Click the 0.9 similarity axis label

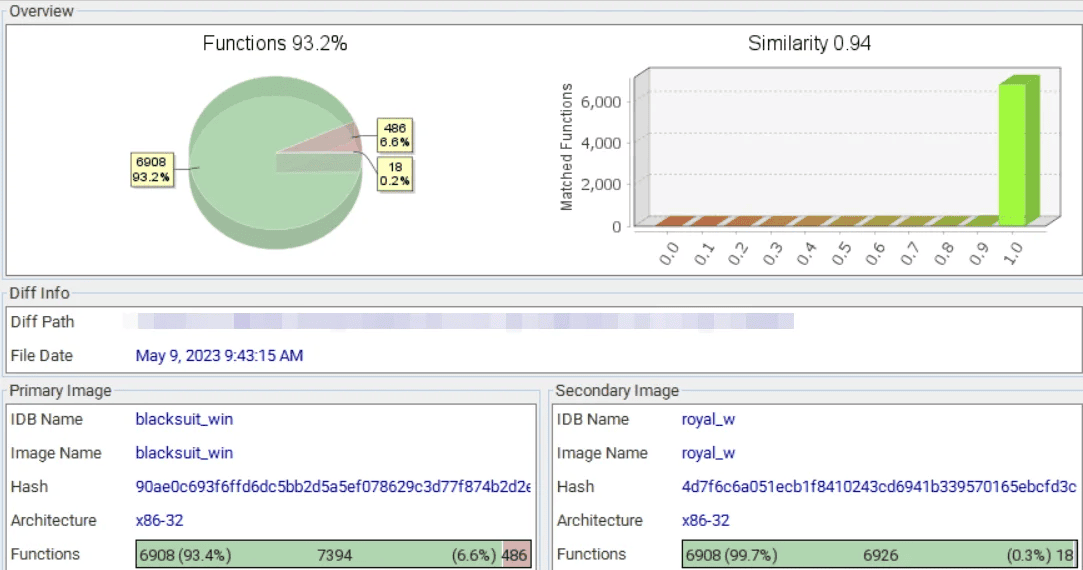tap(979, 254)
